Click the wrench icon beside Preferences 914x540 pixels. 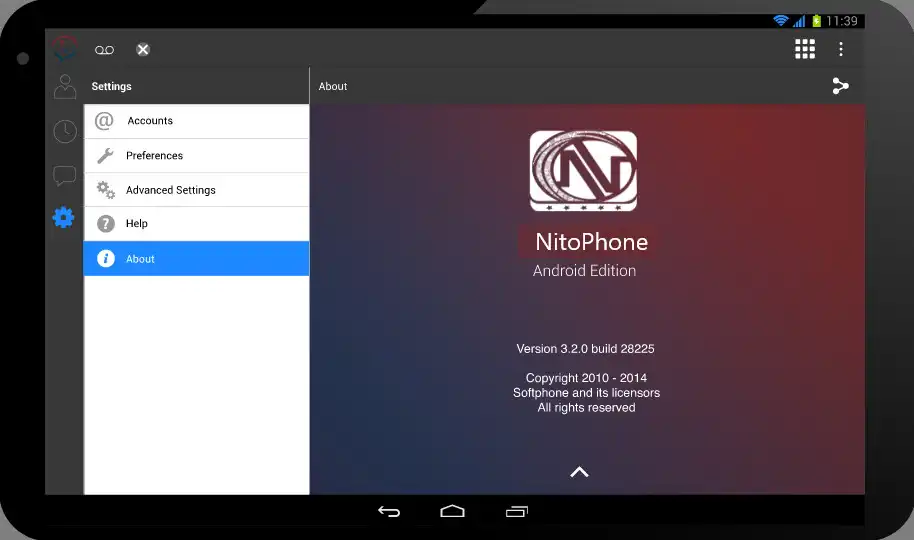click(106, 156)
